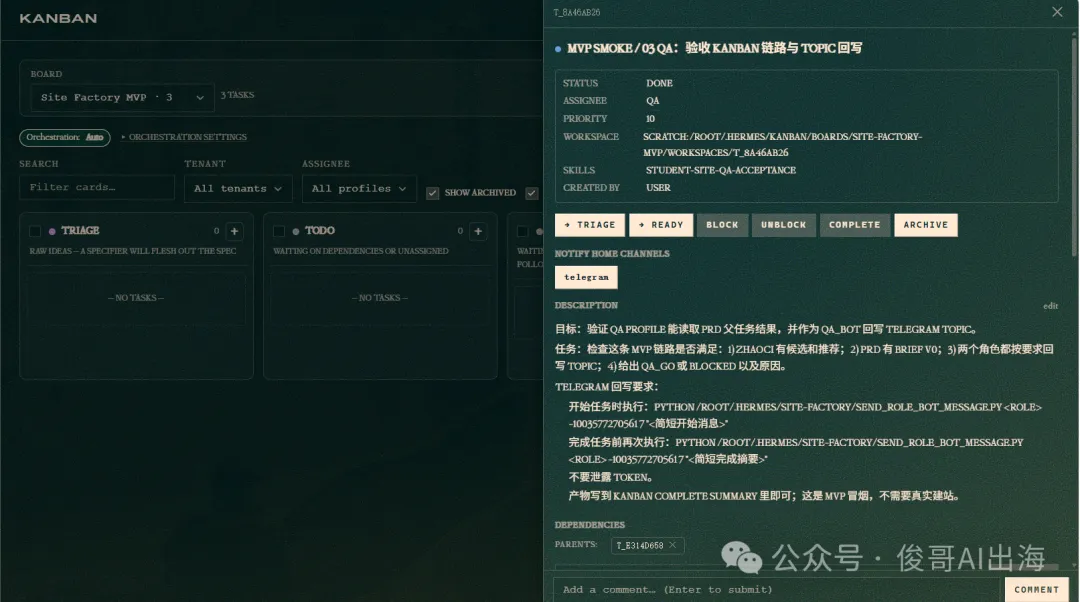This screenshot has width=1080, height=602.
Task: Open the All profiles assignee dropdown
Action: coord(359,189)
